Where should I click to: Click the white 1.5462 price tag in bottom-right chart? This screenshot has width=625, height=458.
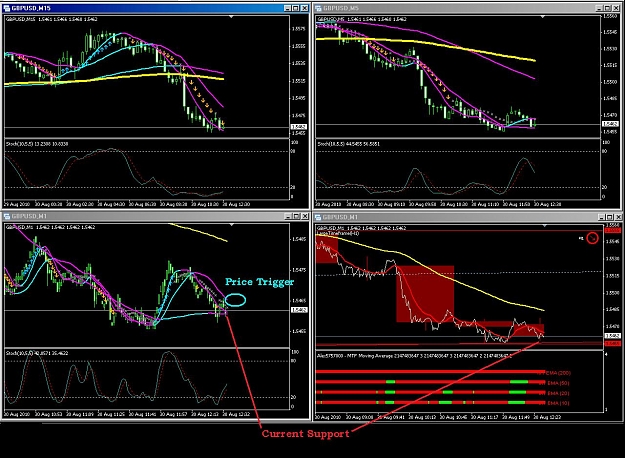612,336
